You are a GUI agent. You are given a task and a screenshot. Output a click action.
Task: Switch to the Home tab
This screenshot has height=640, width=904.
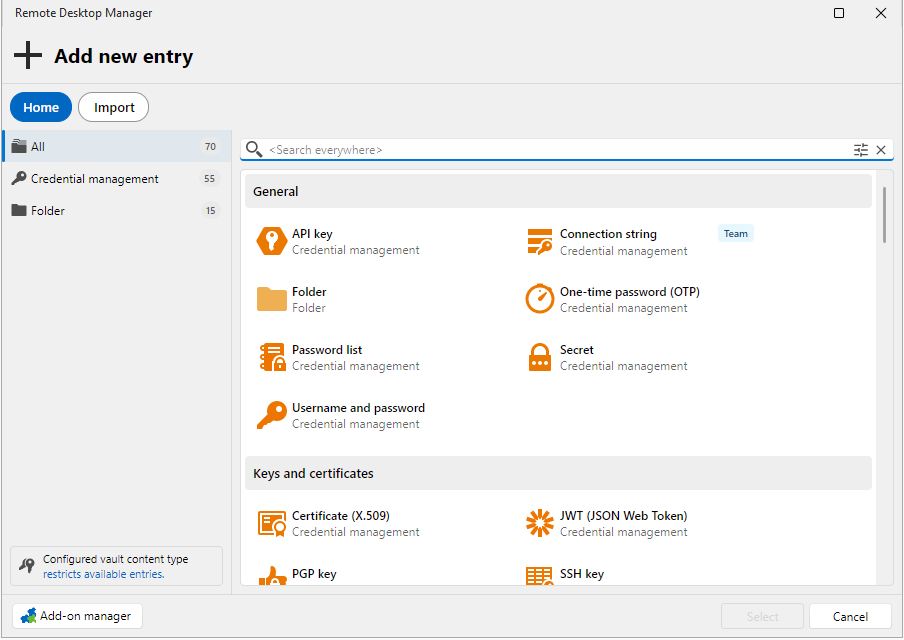tap(41, 107)
